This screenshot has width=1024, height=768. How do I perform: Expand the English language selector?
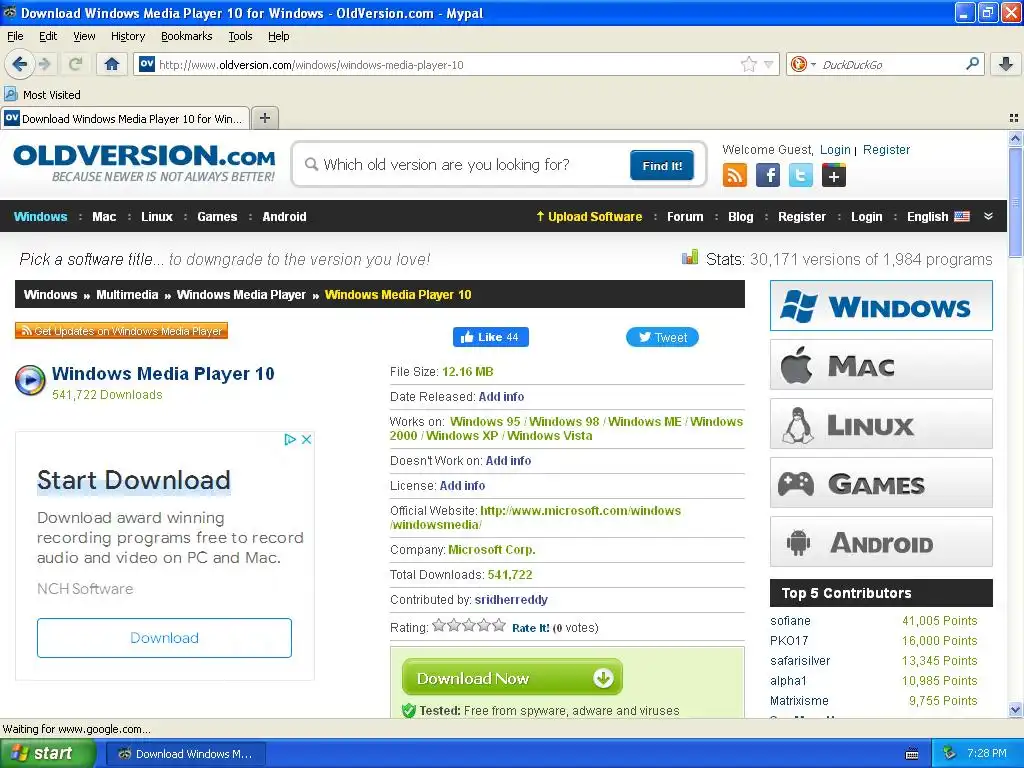pyautogui.click(x=938, y=217)
